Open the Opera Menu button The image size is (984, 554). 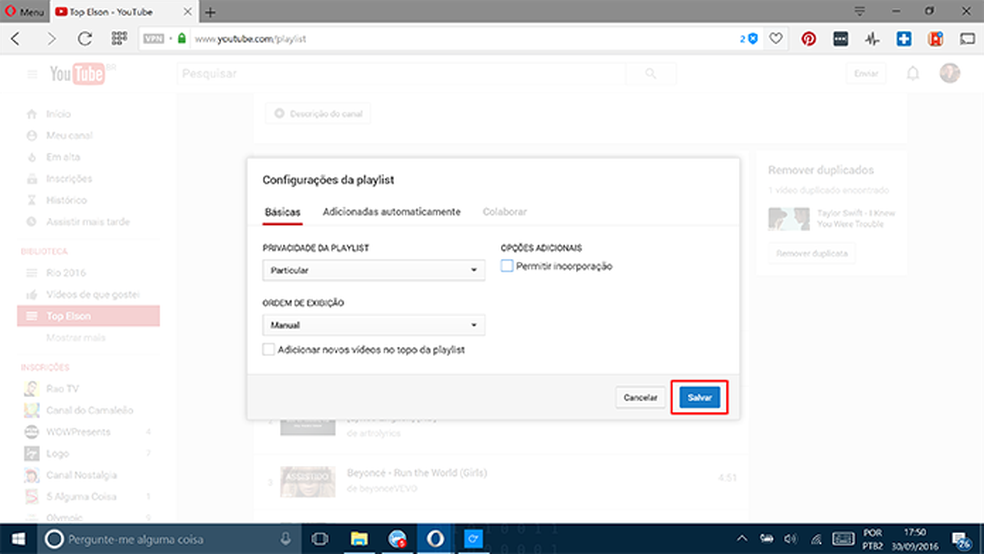tap(24, 11)
